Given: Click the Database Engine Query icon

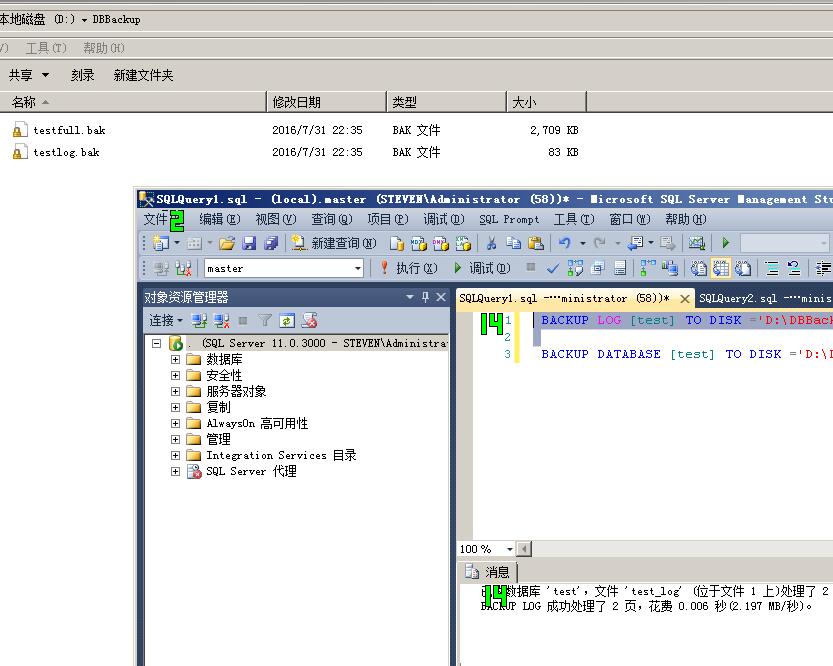Looking at the screenshot, I should click(x=396, y=243).
